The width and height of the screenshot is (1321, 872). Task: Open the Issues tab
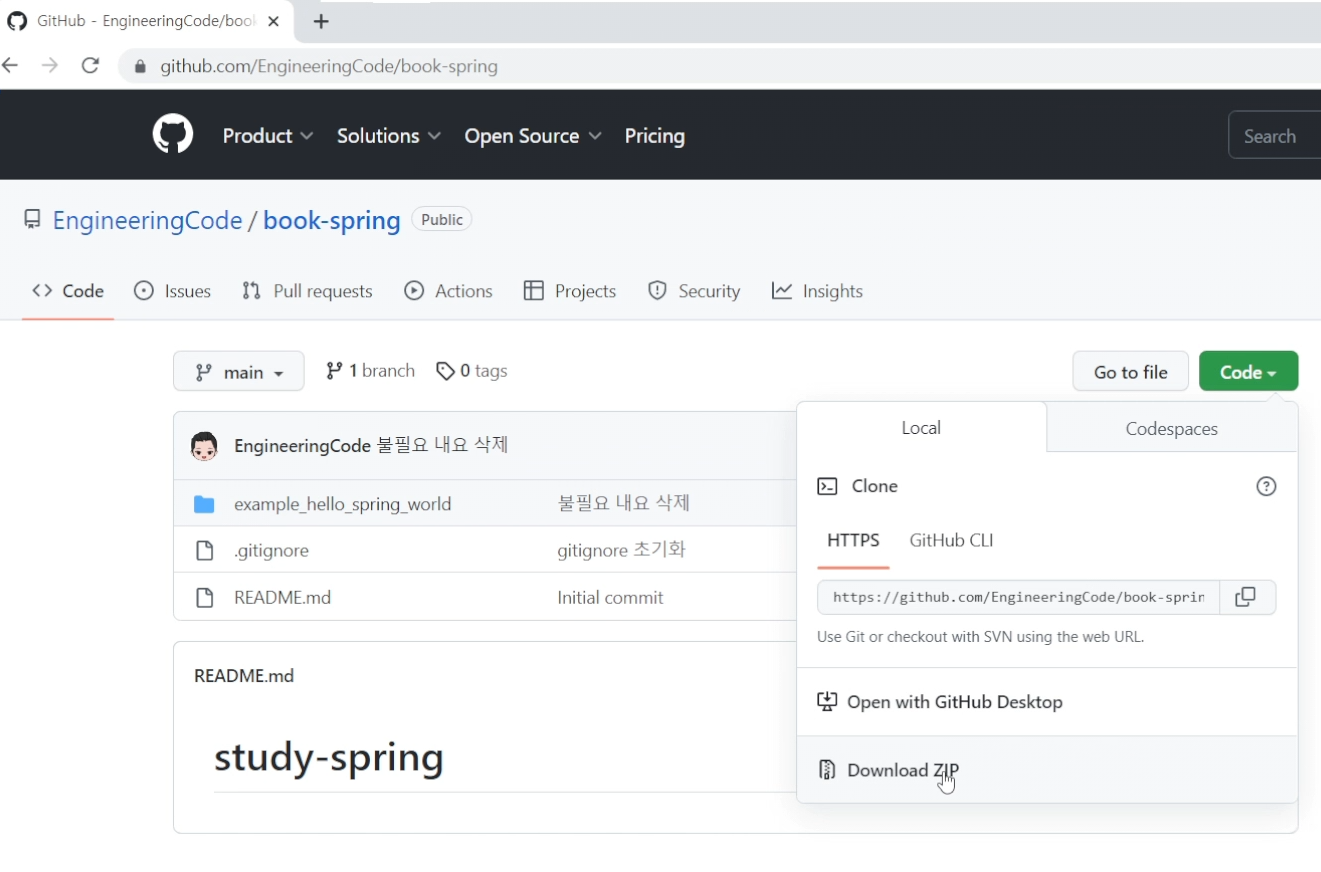coord(173,291)
